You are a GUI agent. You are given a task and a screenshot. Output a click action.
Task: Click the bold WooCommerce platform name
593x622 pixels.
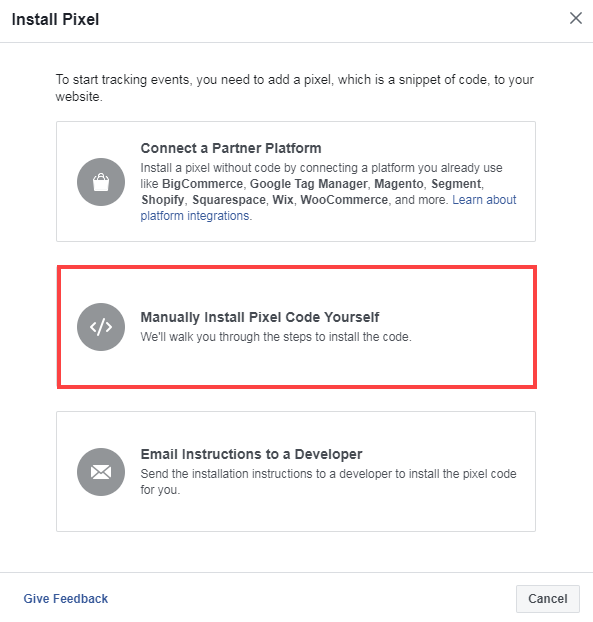pos(344,200)
